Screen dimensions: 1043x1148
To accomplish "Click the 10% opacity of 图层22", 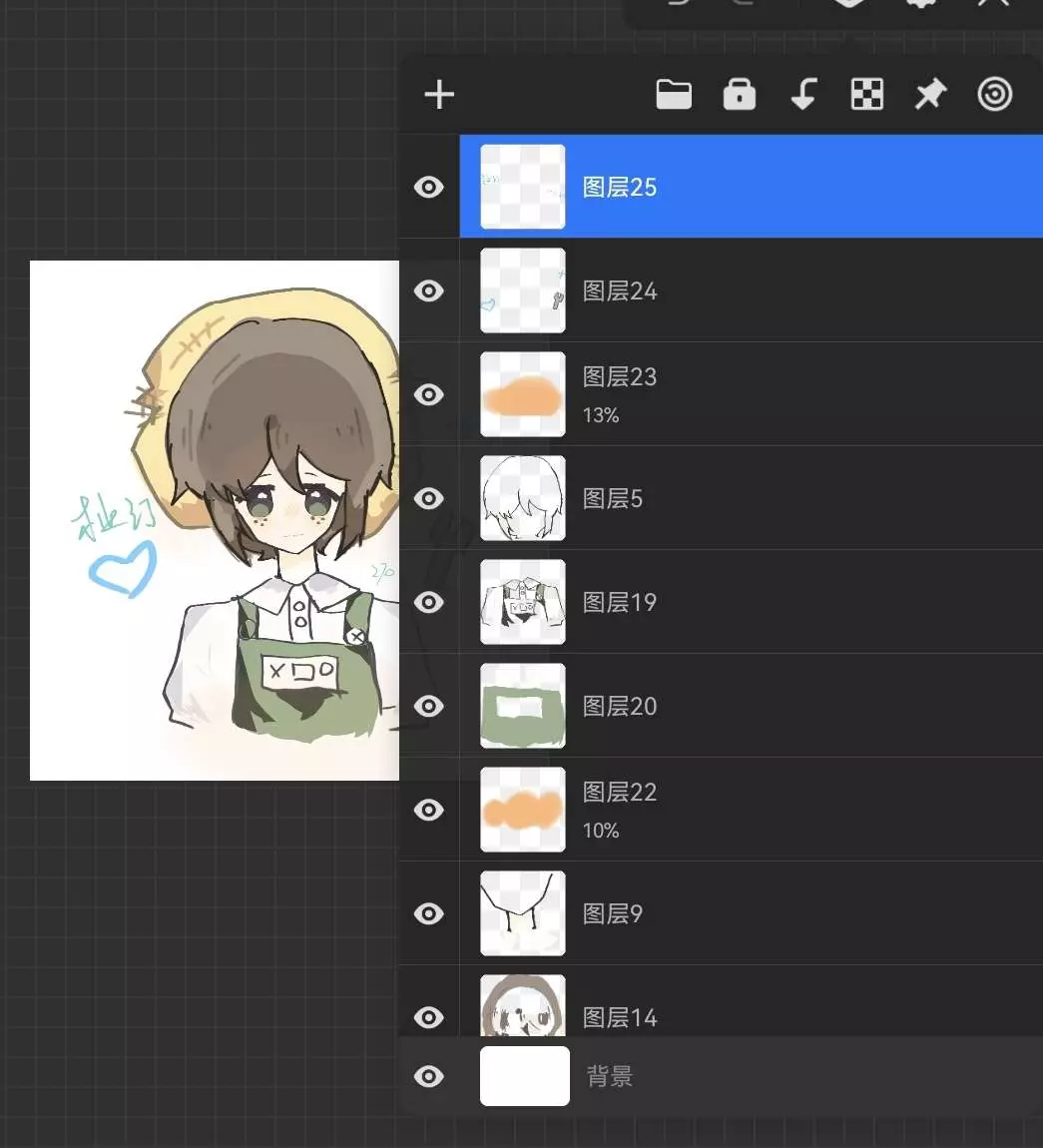I will click(x=601, y=831).
